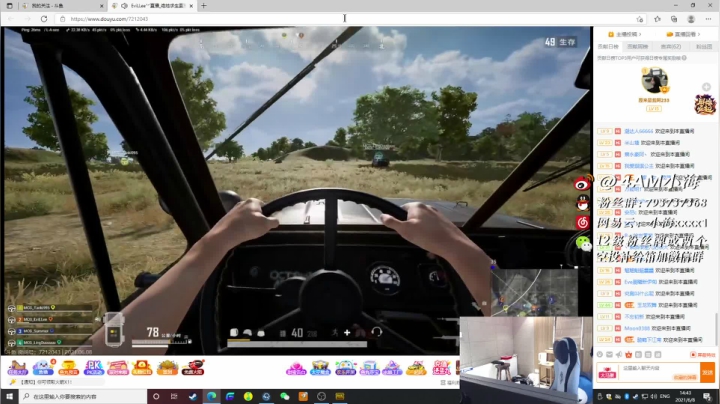Click the NetEase Music red icon

pyautogui.click(x=583, y=223)
